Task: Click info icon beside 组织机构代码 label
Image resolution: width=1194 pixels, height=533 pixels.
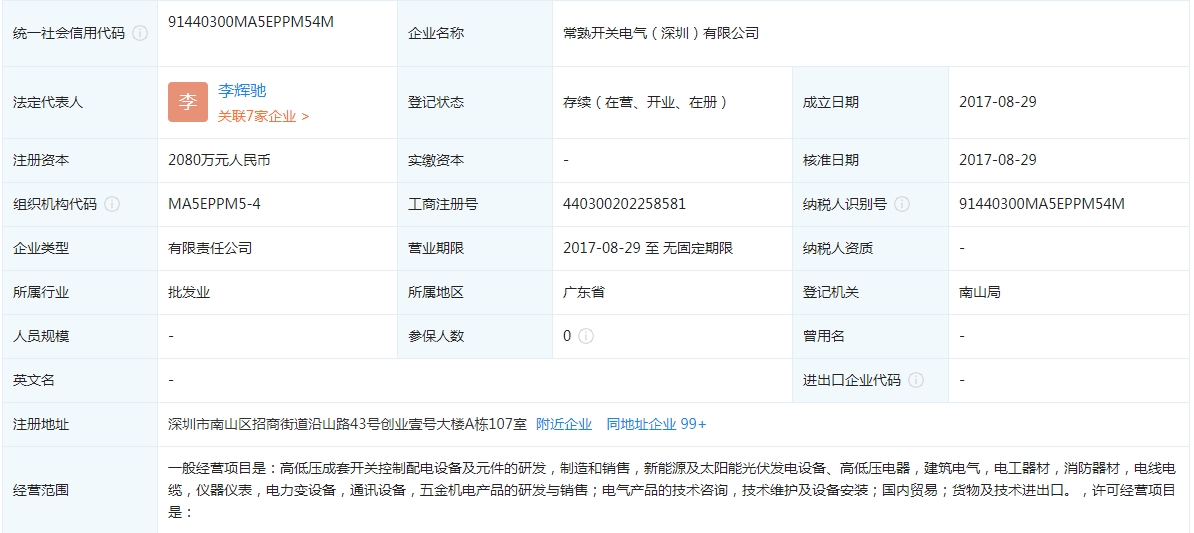Action: (112, 204)
